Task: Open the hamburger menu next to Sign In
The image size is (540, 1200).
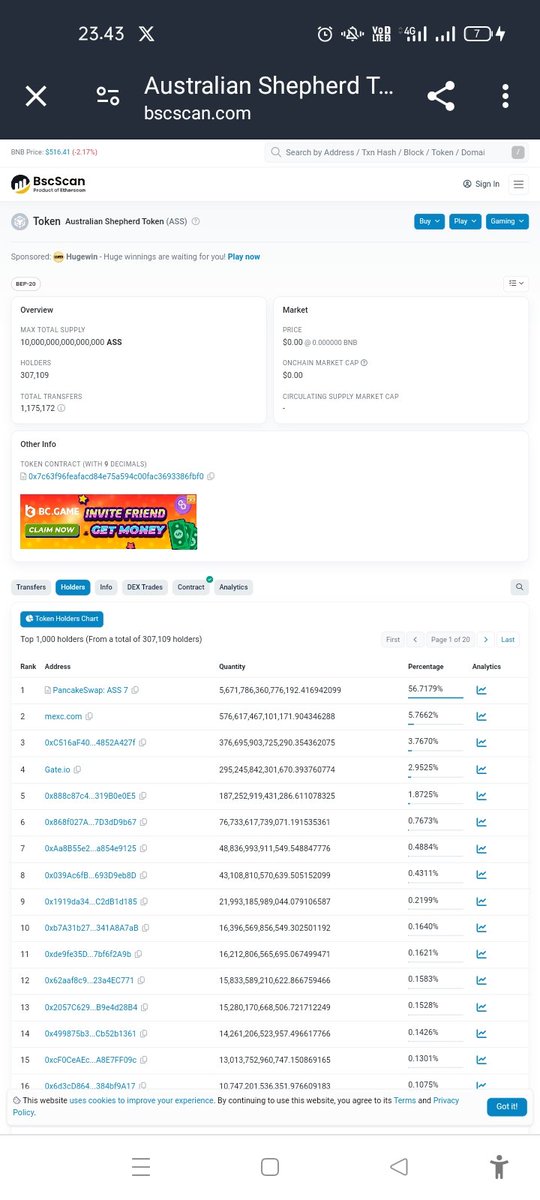Action: tap(518, 184)
